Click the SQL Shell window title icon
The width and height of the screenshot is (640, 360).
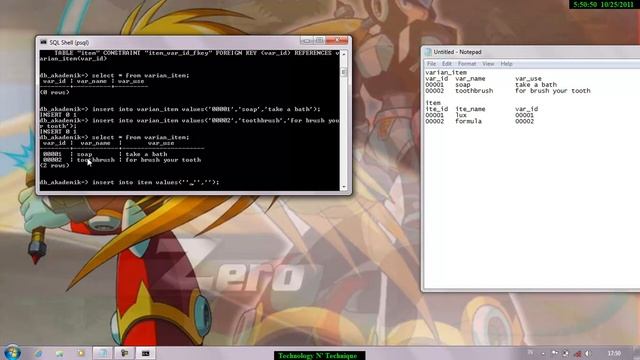coord(44,42)
